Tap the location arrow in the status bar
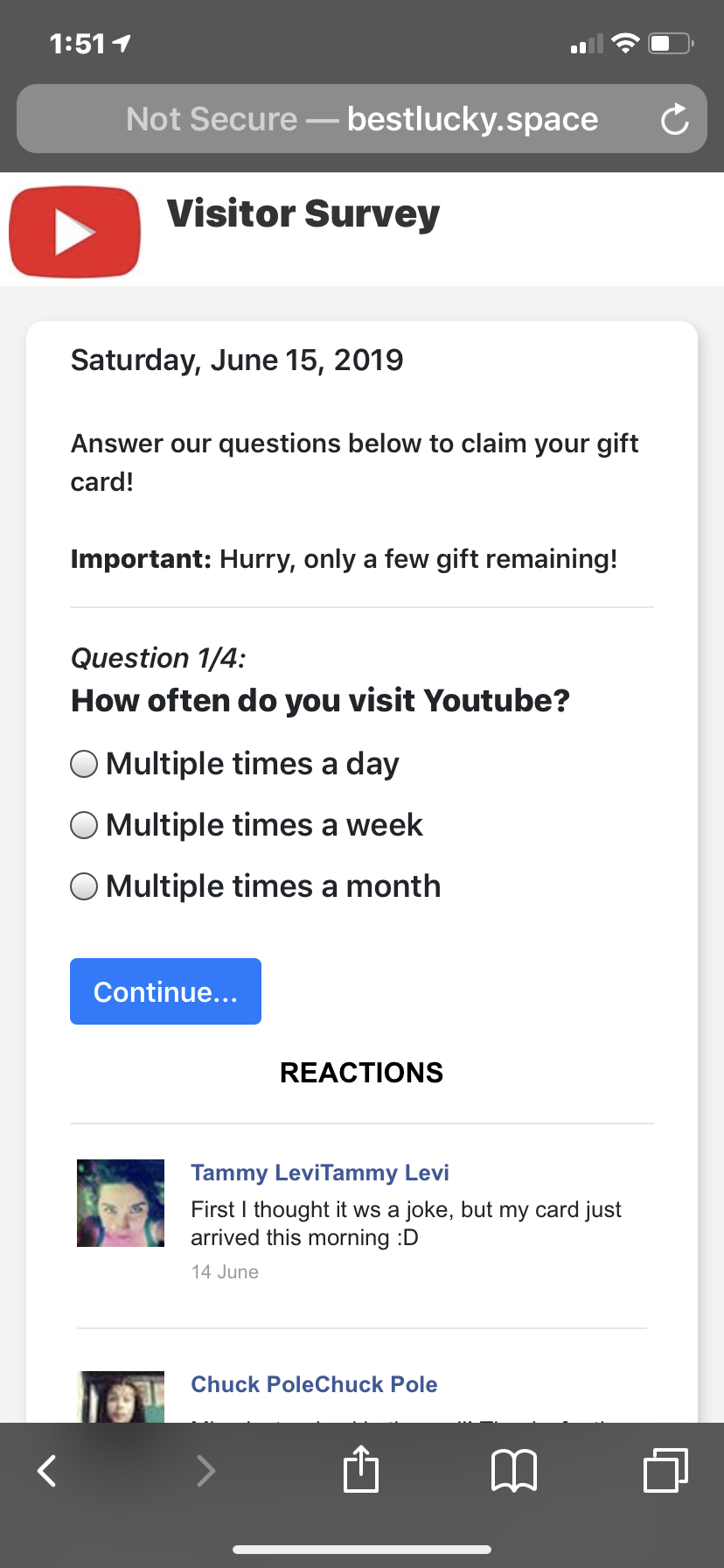724x1568 pixels. (122, 43)
